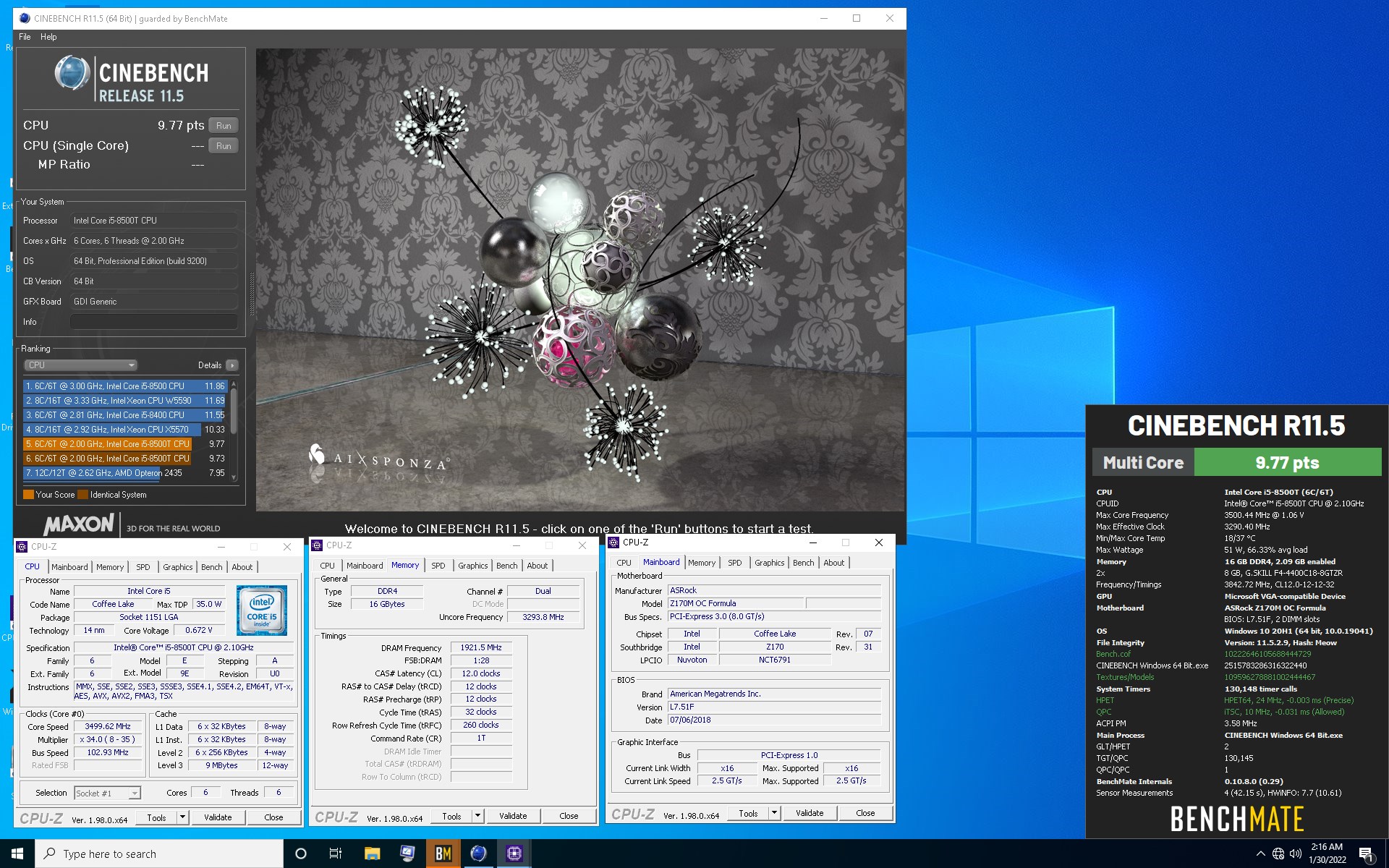Open Bench tab in left CPU-Z
Screen dimensions: 1389x868
tap(211, 567)
